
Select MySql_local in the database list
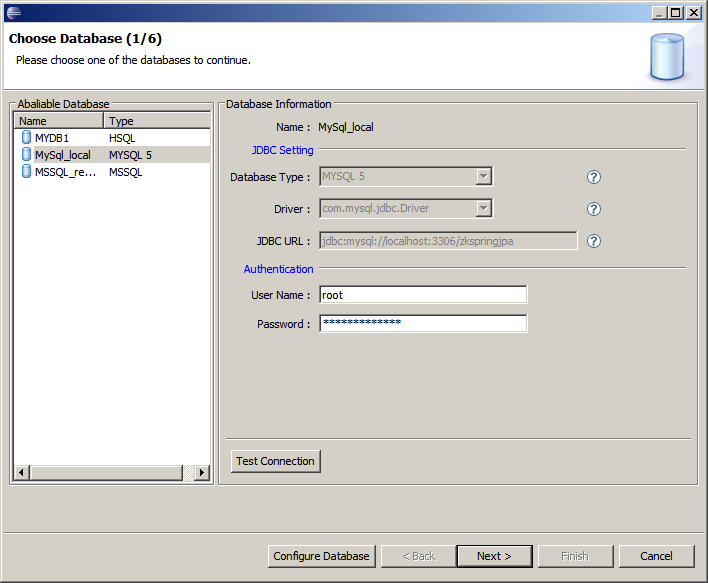pos(113,155)
